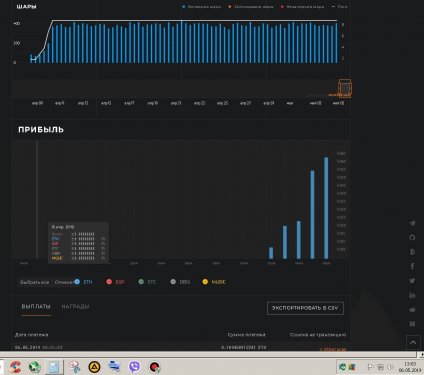Screen dimensions: 424x375
Task: Open the Bitcointalk social link icon
Action: point(412,252)
